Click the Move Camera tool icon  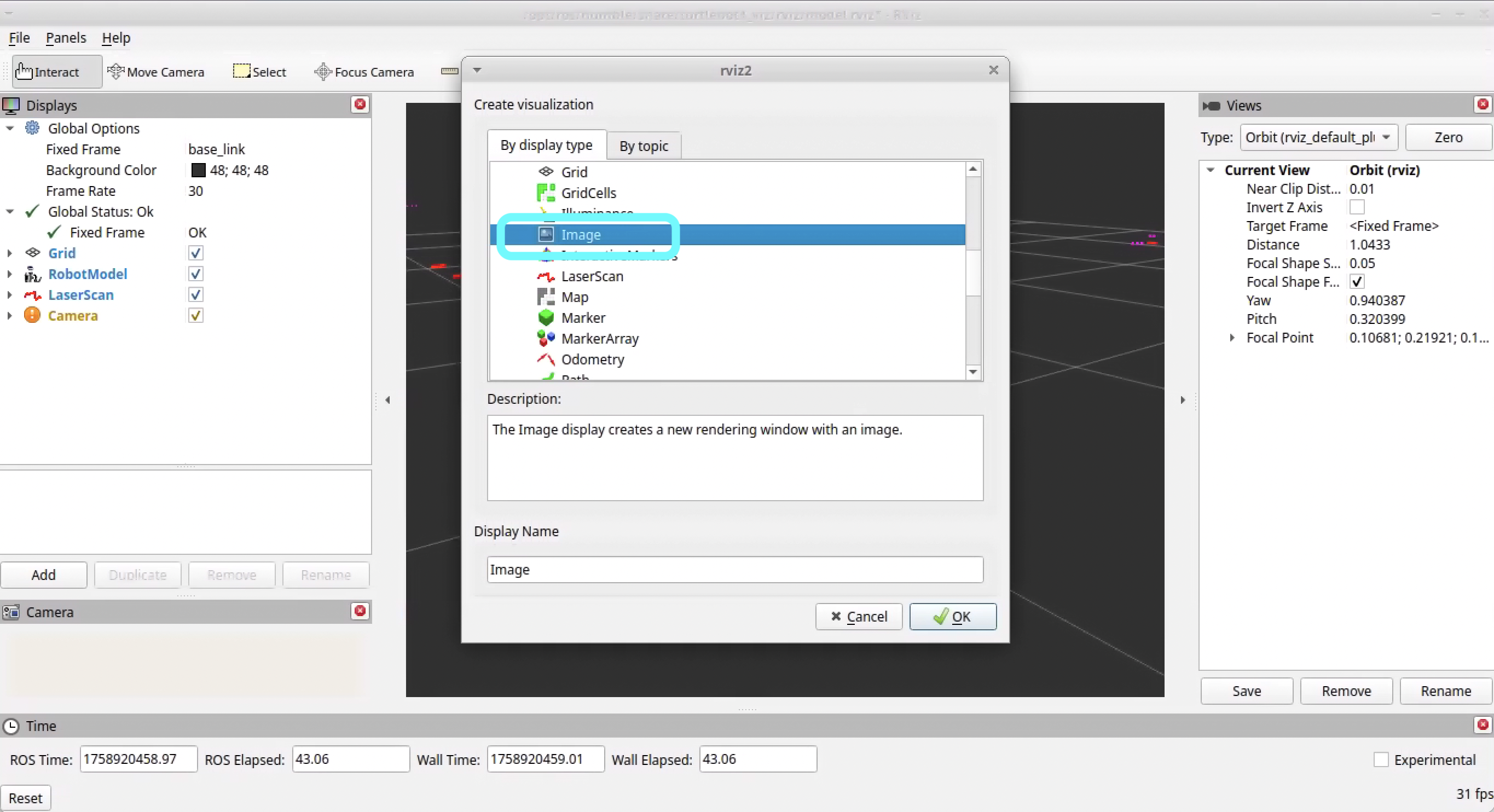point(115,71)
